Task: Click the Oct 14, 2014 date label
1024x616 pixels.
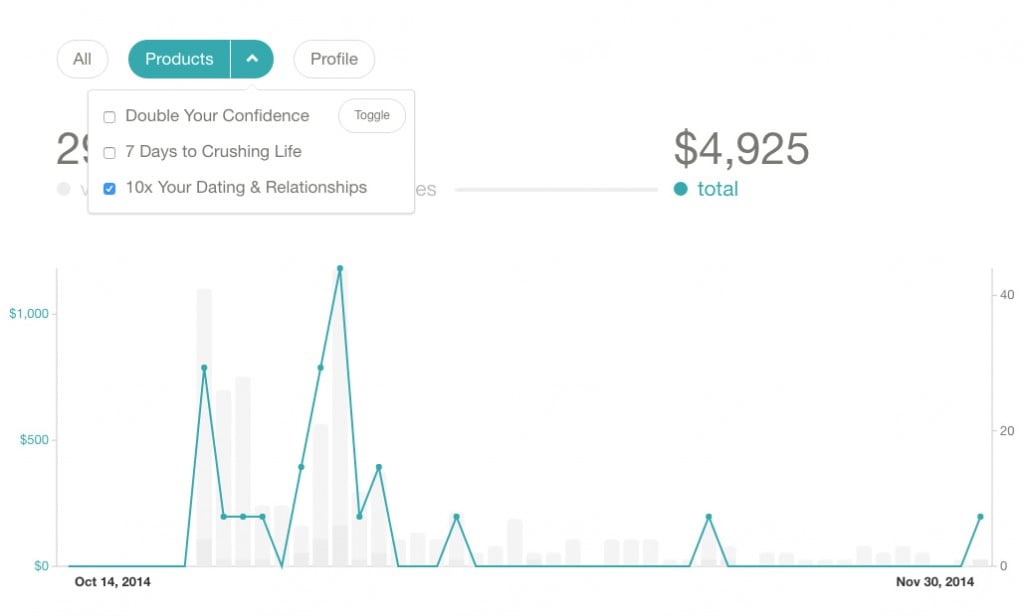Action: coord(112,581)
